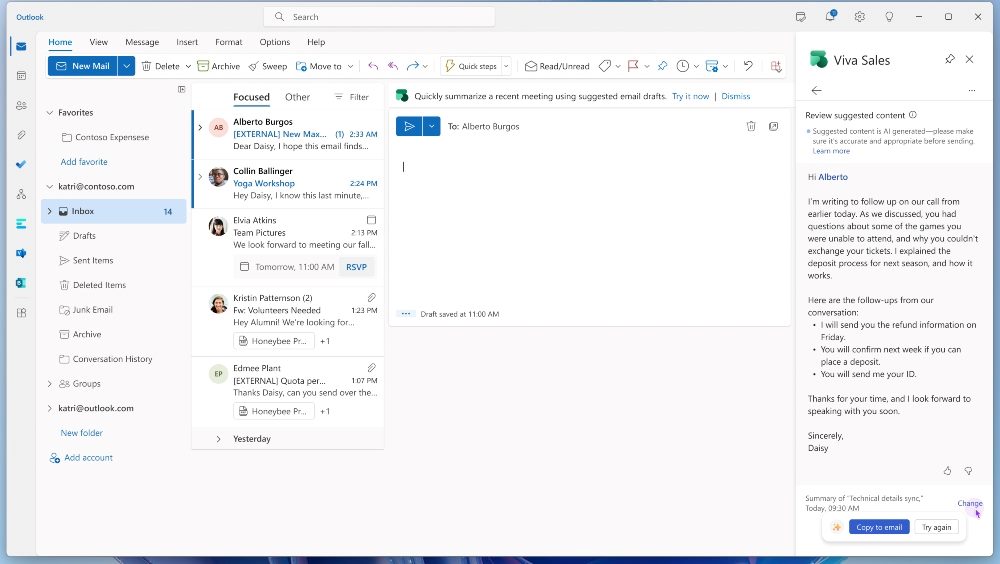This screenshot has height=564, width=1000.
Task: Open Mail in the left app rail
Action: pyautogui.click(x=21, y=47)
